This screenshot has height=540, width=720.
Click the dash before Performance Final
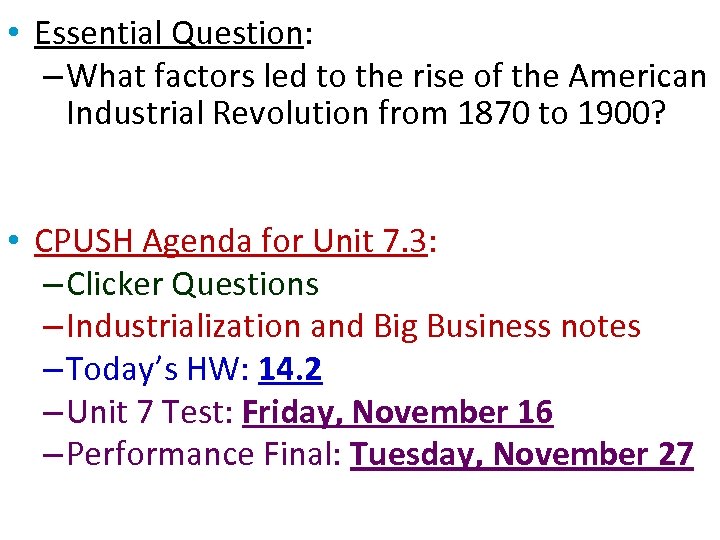click(54, 455)
